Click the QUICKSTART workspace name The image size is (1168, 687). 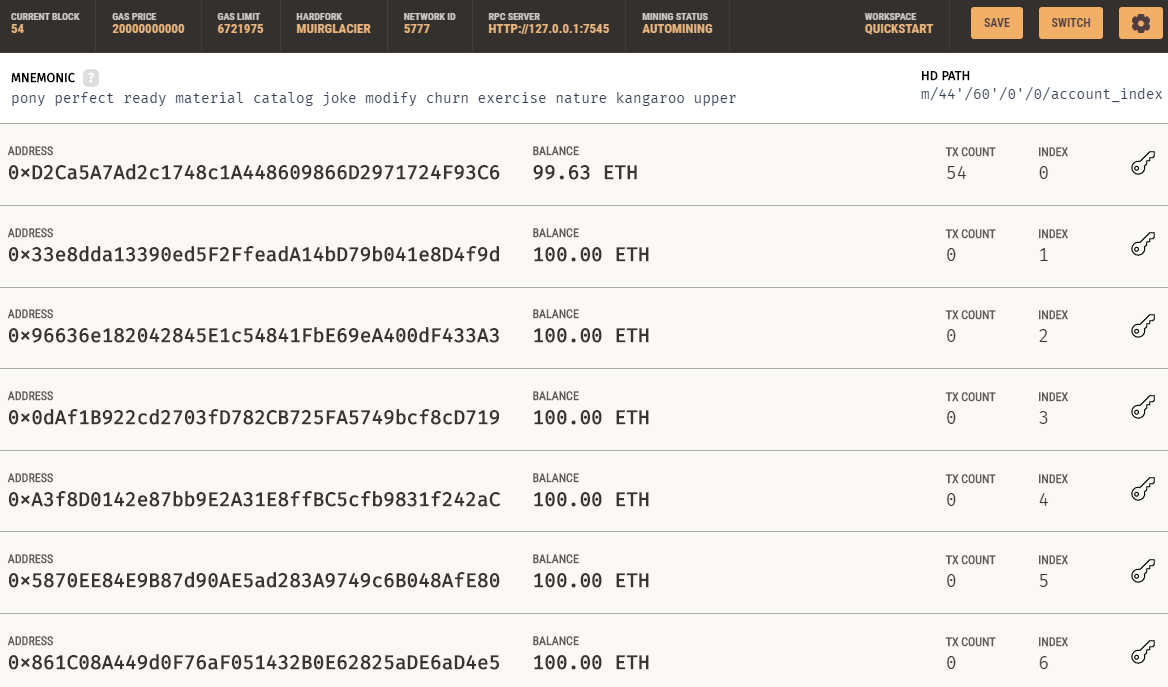point(898,29)
